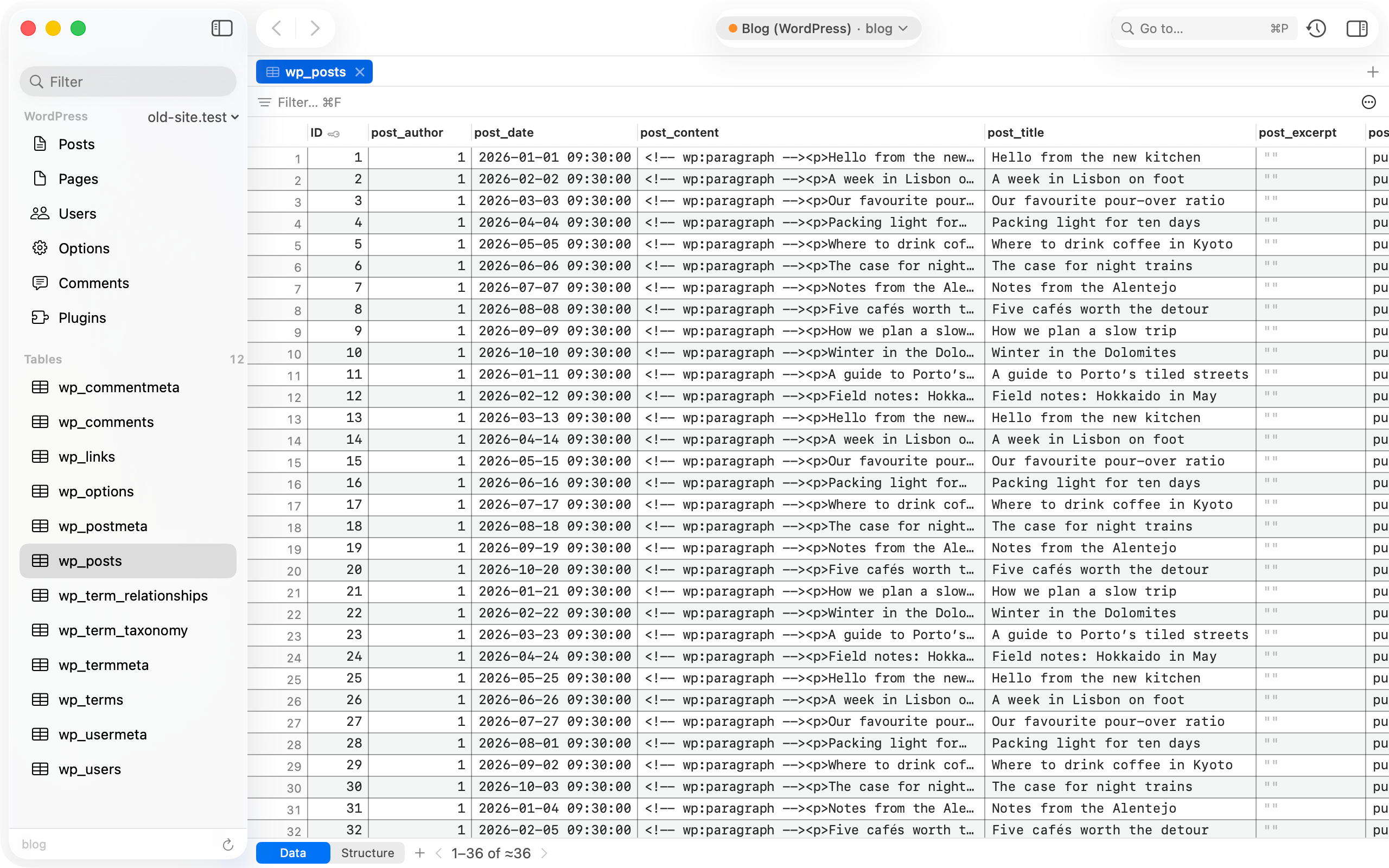Select the title 'Five cafés worth the detour' in row 8
The image size is (1389, 868).
1120,309
